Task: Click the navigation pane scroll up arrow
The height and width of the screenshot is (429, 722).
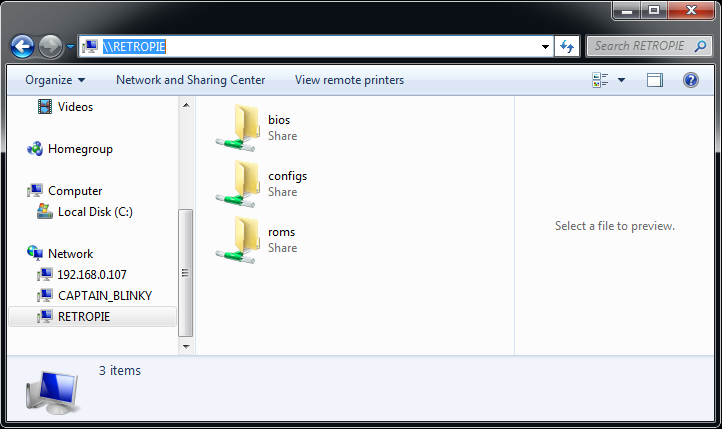Action: coord(186,105)
